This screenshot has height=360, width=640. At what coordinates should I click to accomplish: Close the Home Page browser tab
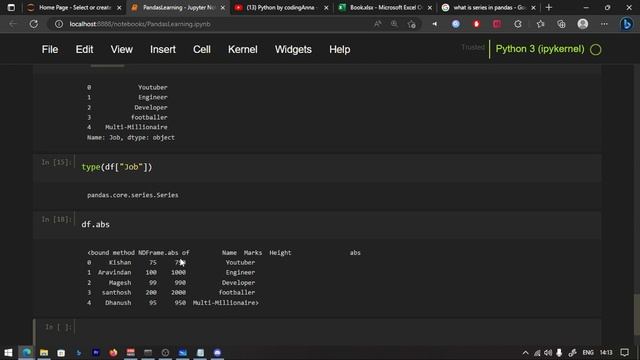119,7
